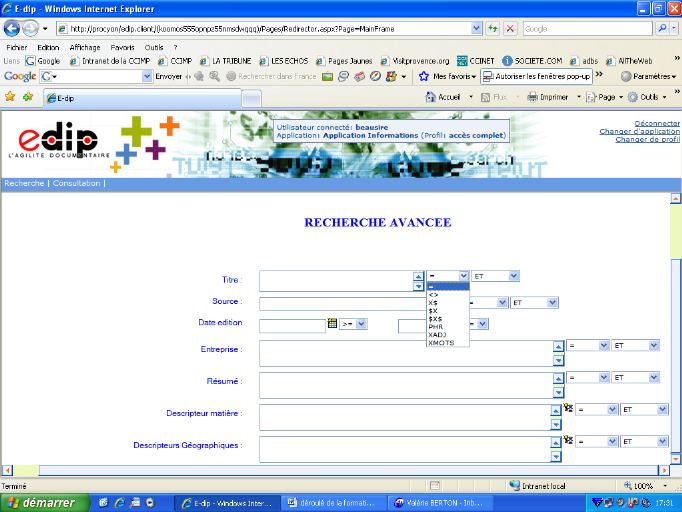
Task: Open the CCINET favorites link
Action: [475, 61]
